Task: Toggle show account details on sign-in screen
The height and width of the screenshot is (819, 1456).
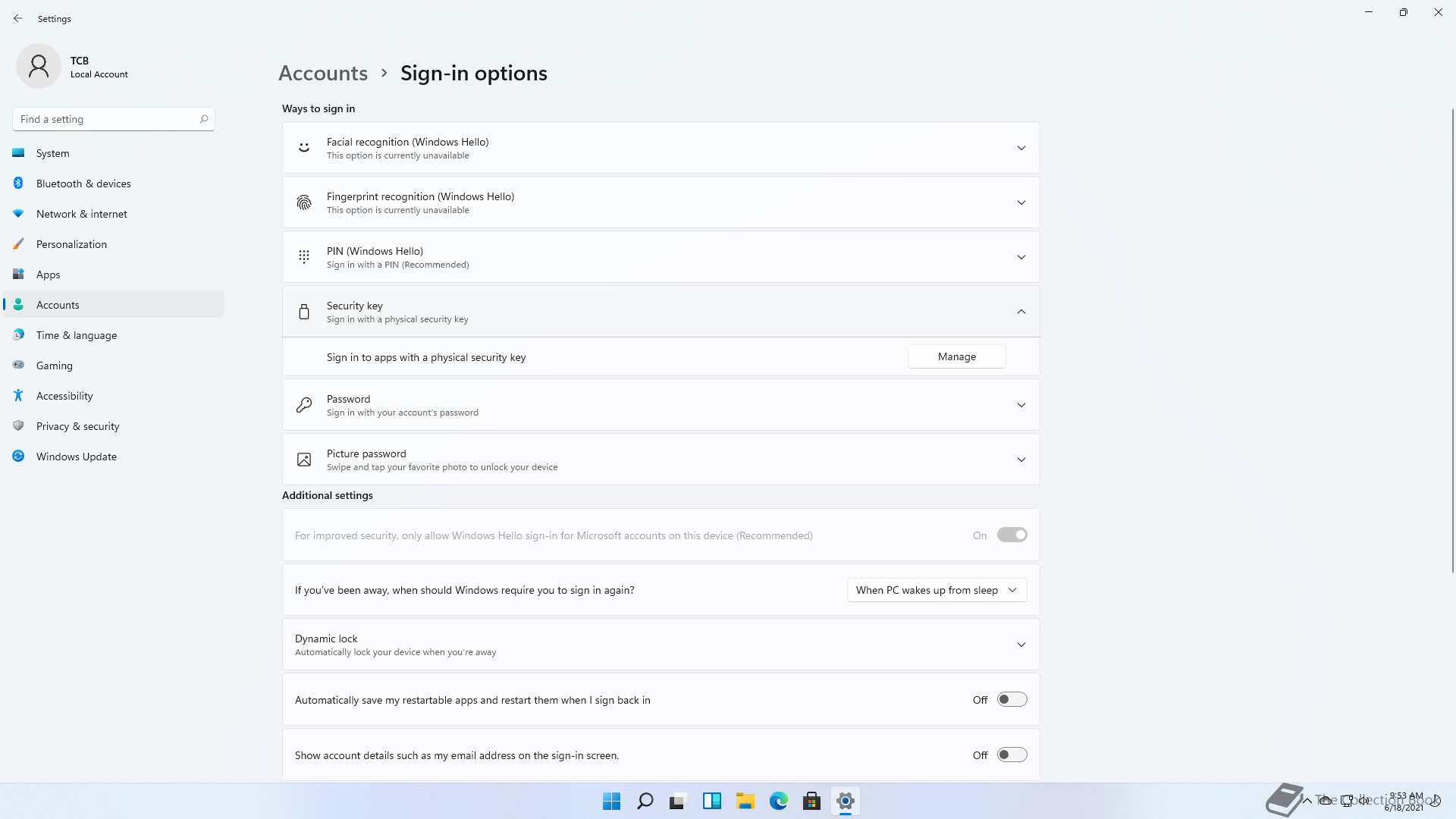Action: coord(1012,755)
